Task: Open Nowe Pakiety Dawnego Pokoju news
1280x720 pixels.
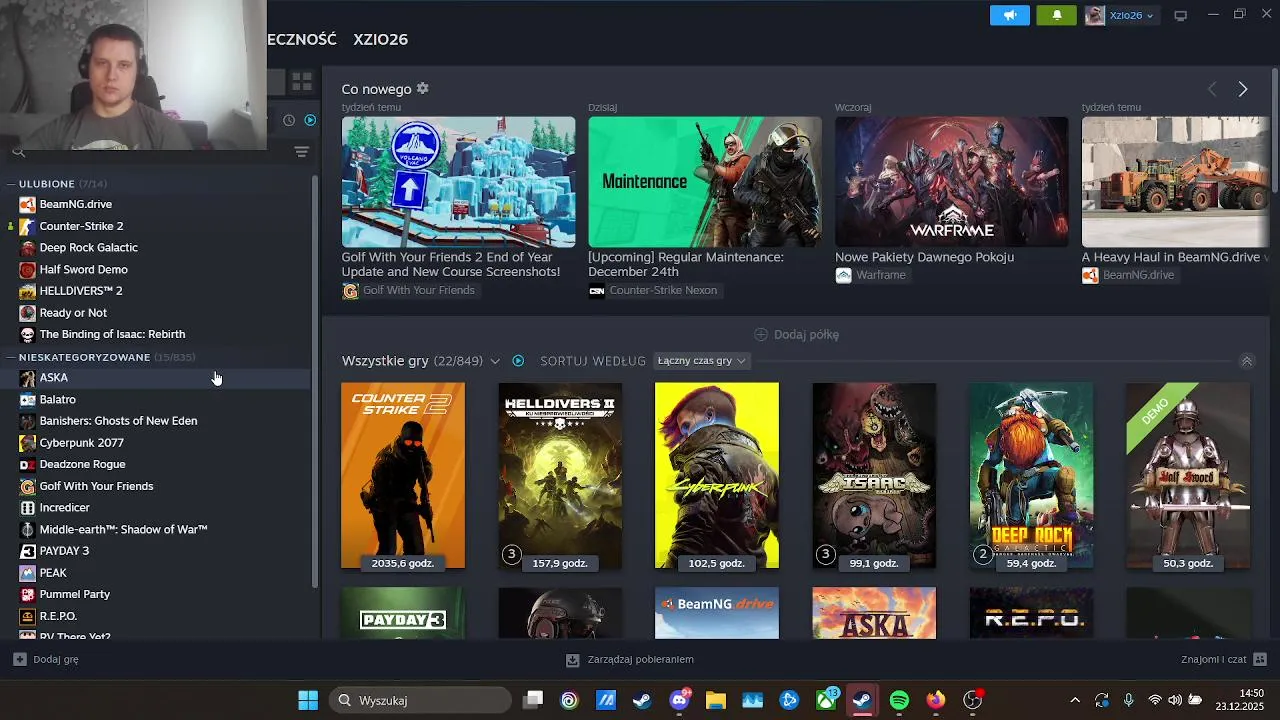Action: (x=925, y=257)
